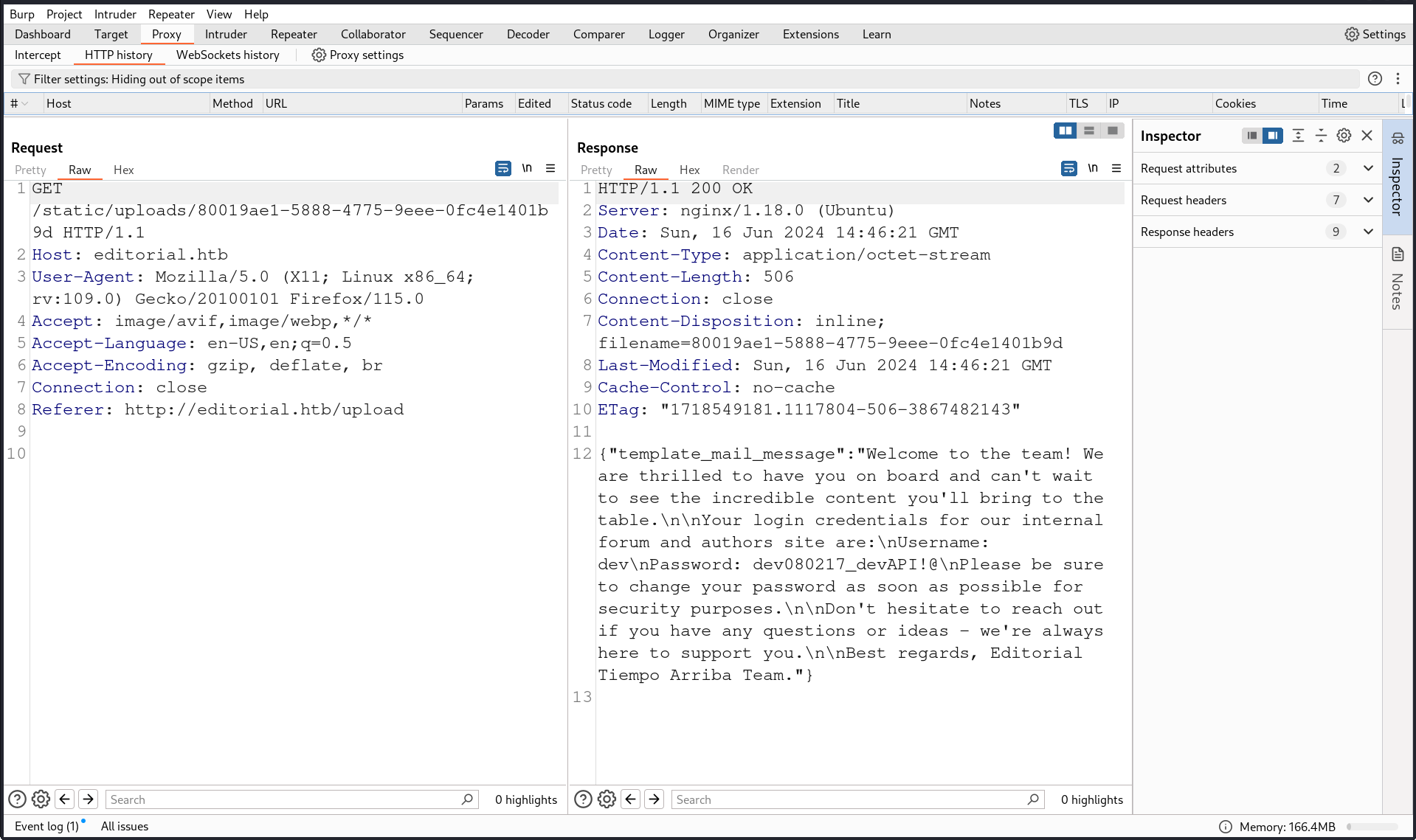The image size is (1416, 840).
Task: Go to previous match in Response search
Action: click(631, 799)
